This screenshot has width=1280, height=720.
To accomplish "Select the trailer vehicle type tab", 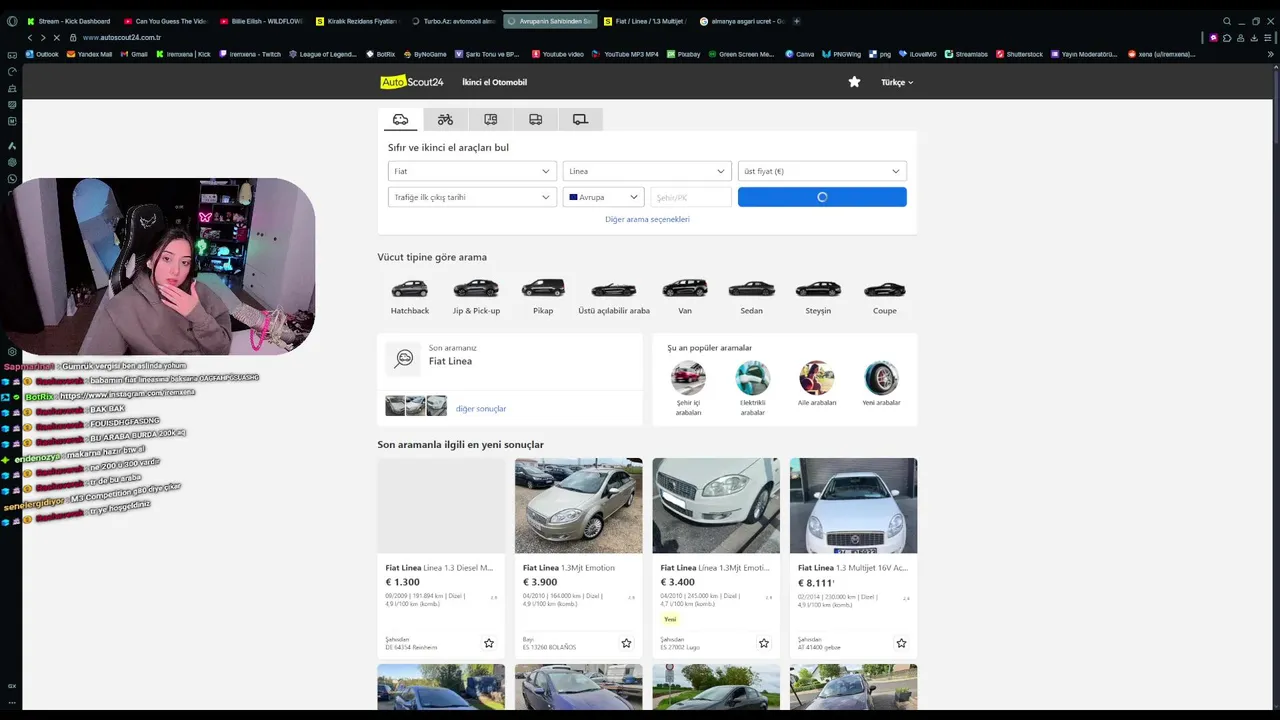I will click(x=580, y=119).
